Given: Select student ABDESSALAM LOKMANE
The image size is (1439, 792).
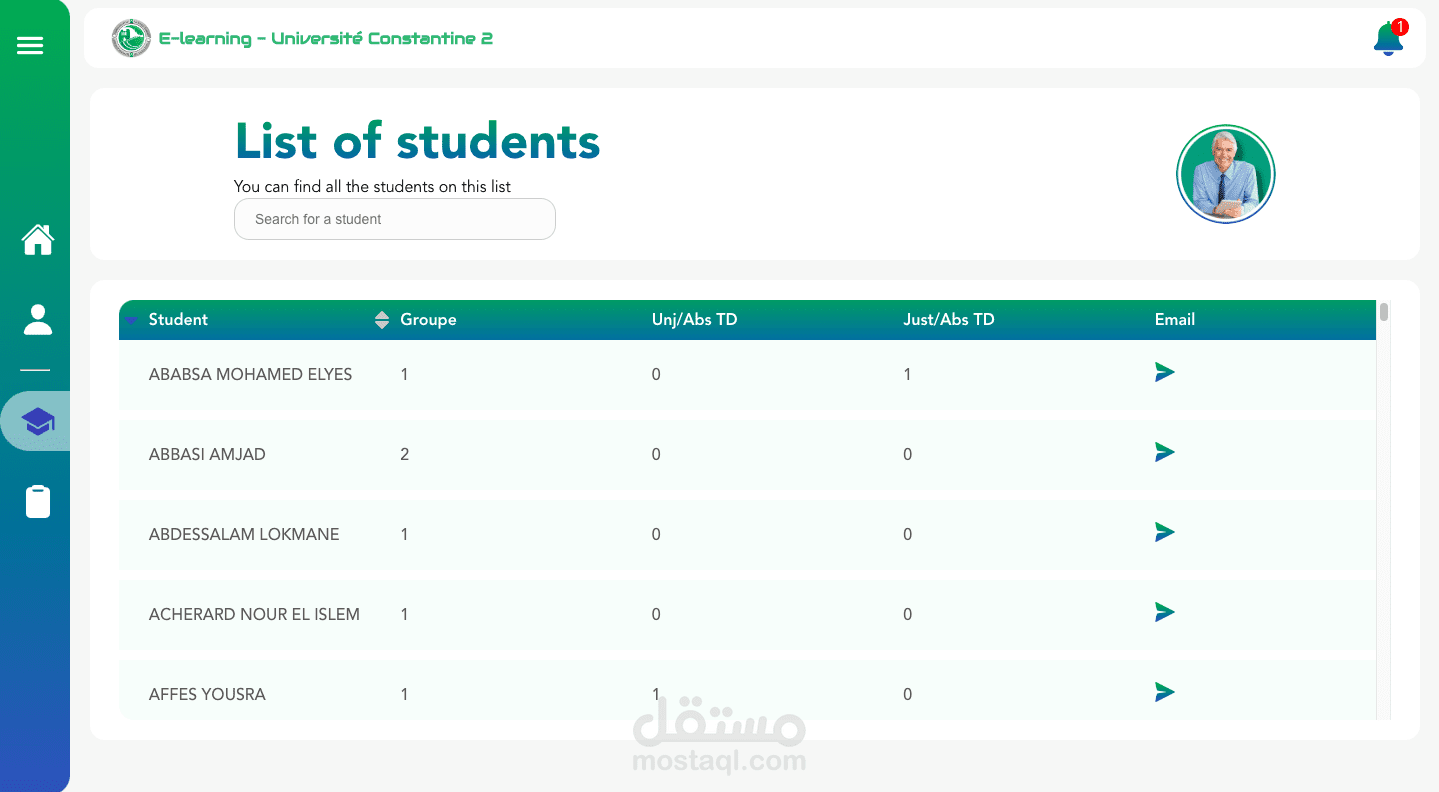Looking at the screenshot, I should 244,535.
